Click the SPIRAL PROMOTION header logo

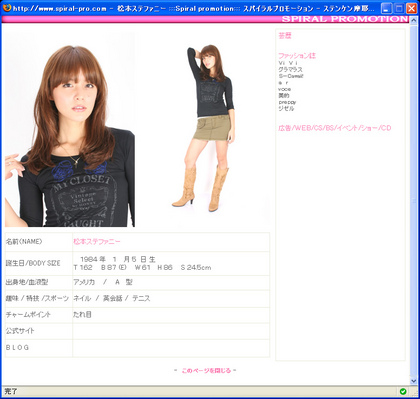345,19
